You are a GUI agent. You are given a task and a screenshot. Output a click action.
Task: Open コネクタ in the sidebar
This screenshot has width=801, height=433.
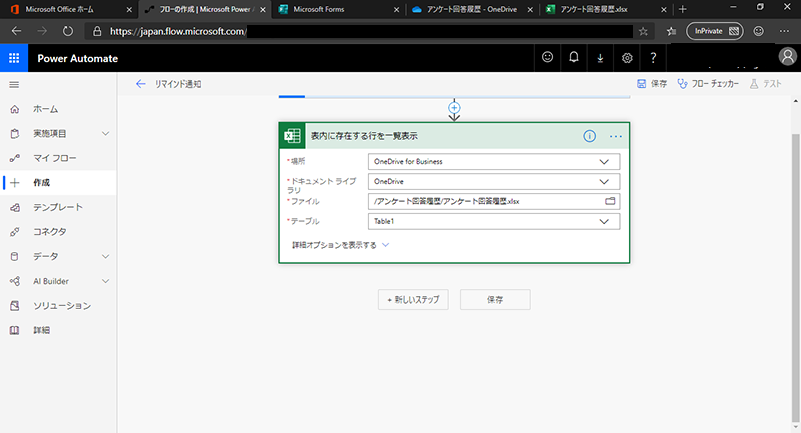coord(58,231)
